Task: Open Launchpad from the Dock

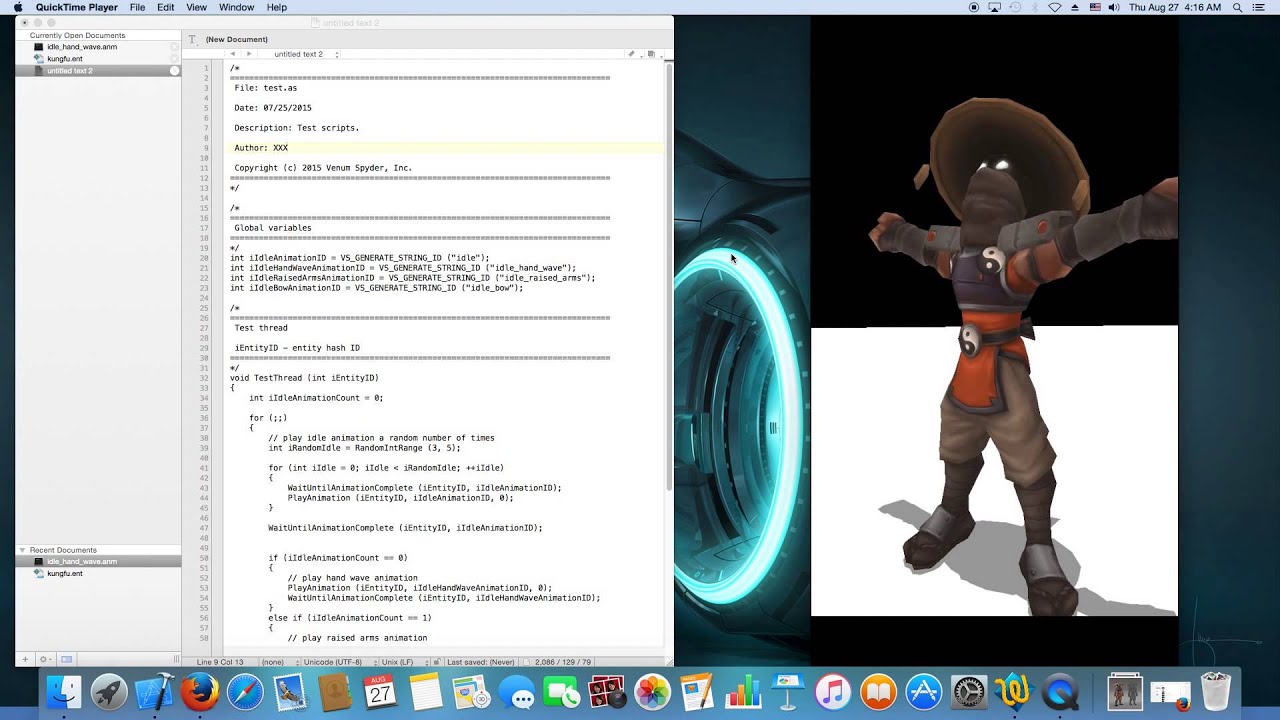Action: click(x=109, y=692)
